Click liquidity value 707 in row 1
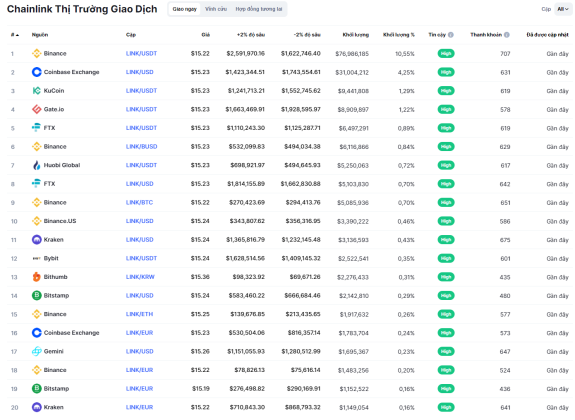Image resolution: width=575 pixels, height=420 pixels. [x=505, y=54]
